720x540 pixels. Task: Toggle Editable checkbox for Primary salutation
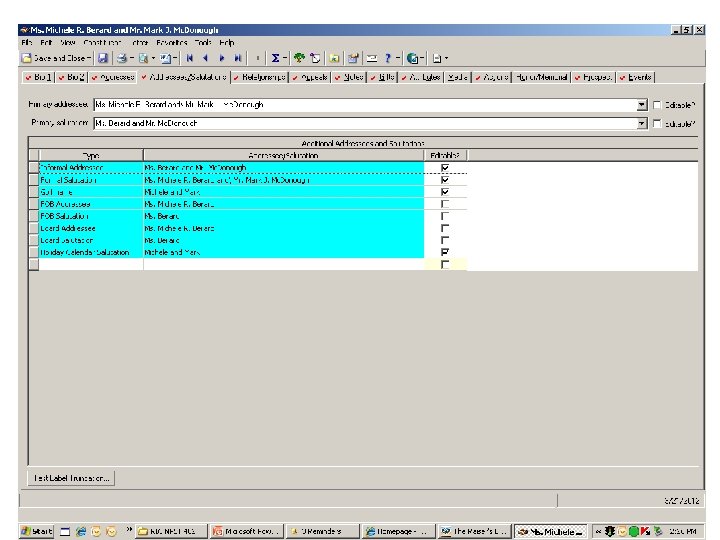[x=657, y=124]
